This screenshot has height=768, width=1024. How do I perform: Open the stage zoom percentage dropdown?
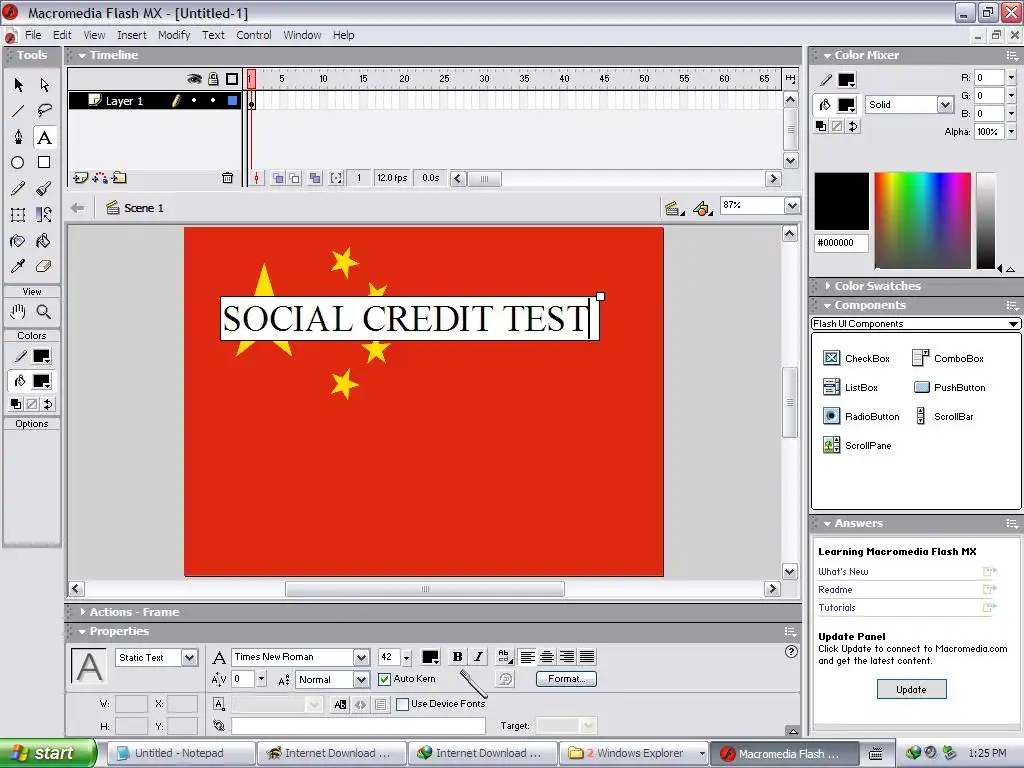pos(792,206)
